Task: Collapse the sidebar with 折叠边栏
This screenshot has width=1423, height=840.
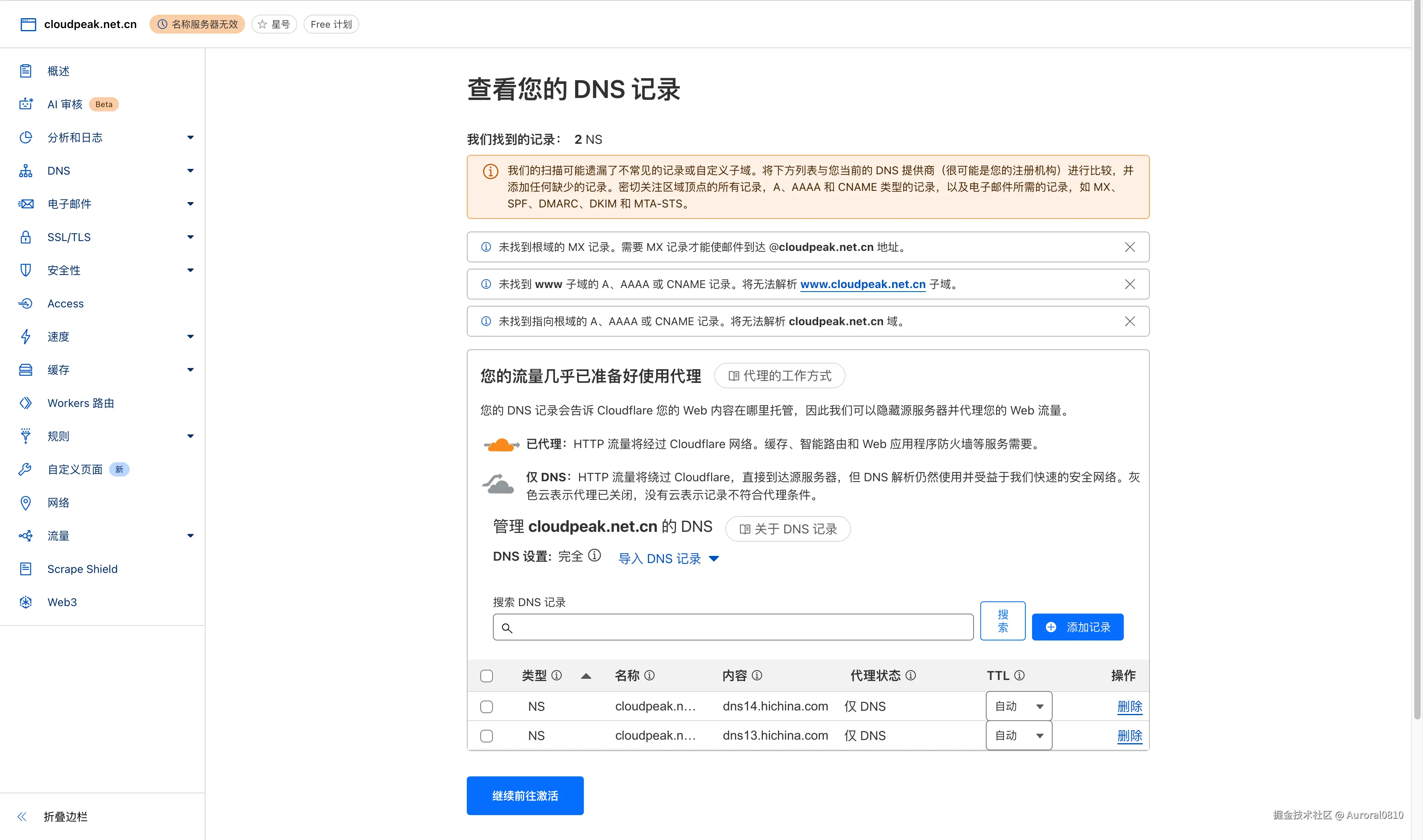Action: coord(64,816)
